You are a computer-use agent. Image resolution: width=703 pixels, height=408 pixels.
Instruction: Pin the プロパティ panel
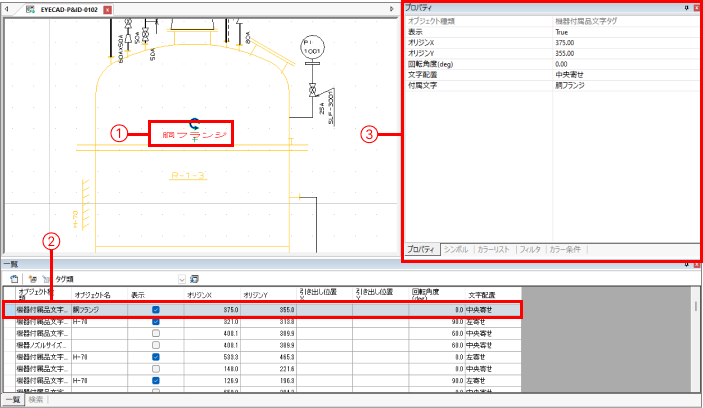point(686,8)
